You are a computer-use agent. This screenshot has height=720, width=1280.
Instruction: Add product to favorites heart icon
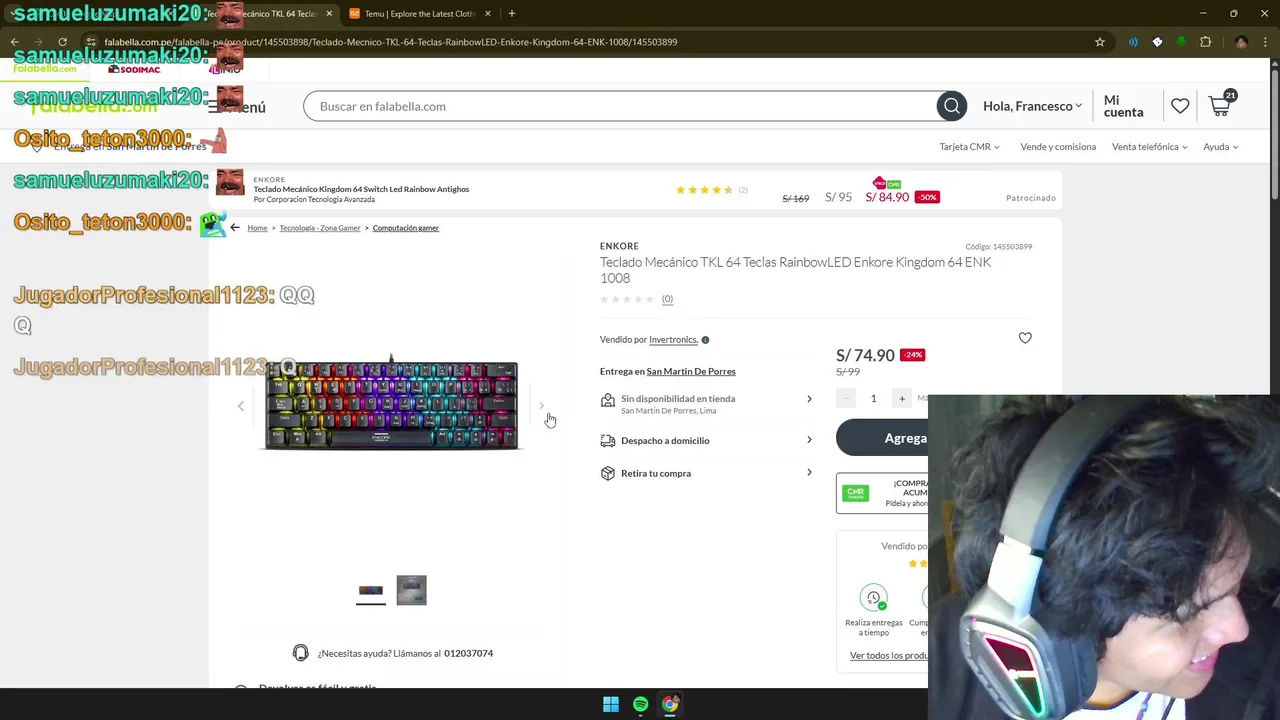(x=1025, y=338)
